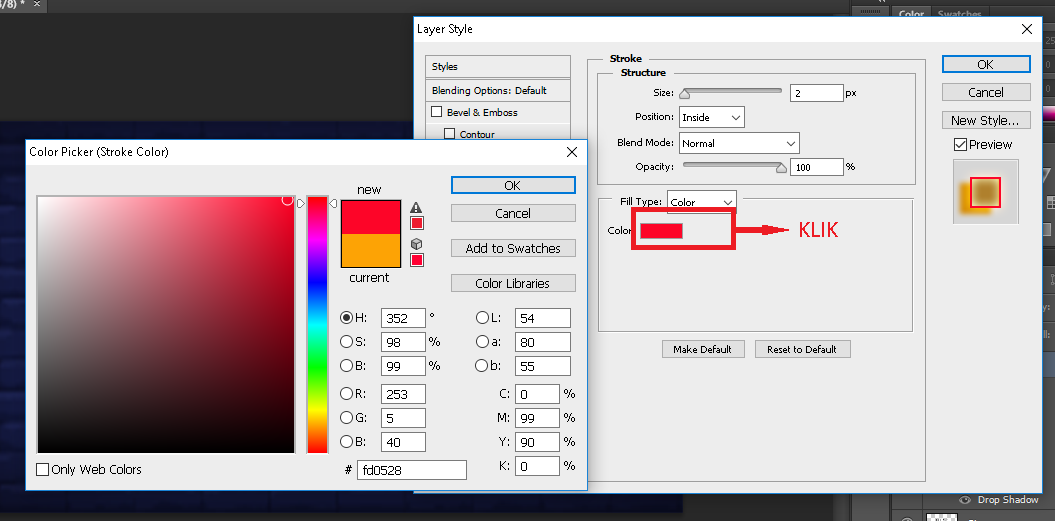
Task: Click the G green value field
Action: click(403, 417)
